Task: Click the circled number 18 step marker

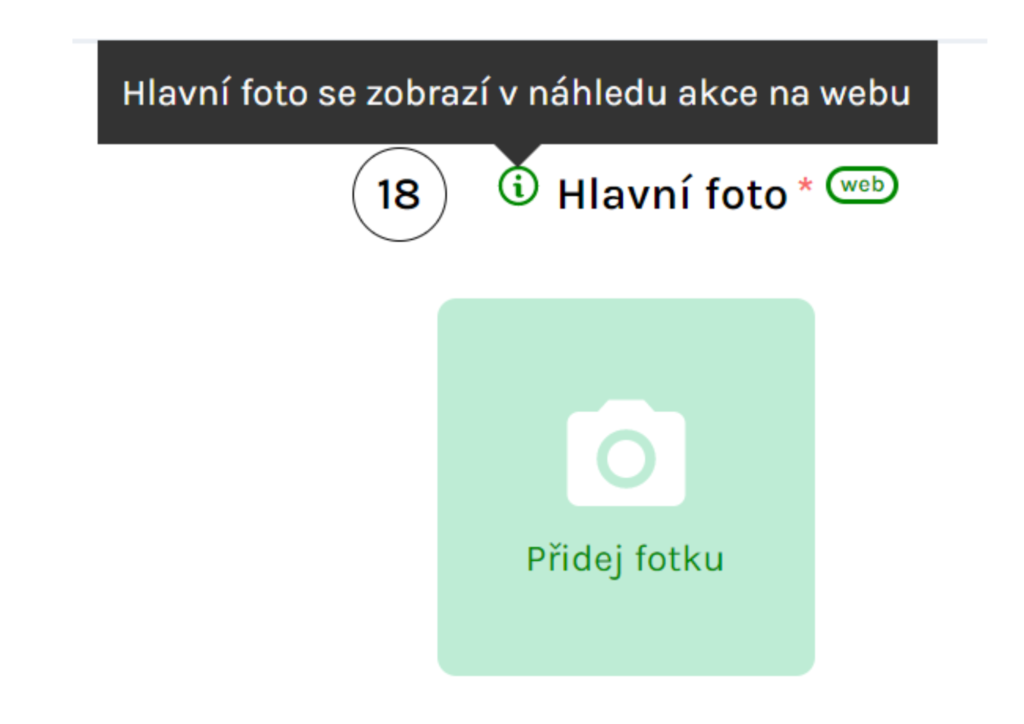Action: 400,195
